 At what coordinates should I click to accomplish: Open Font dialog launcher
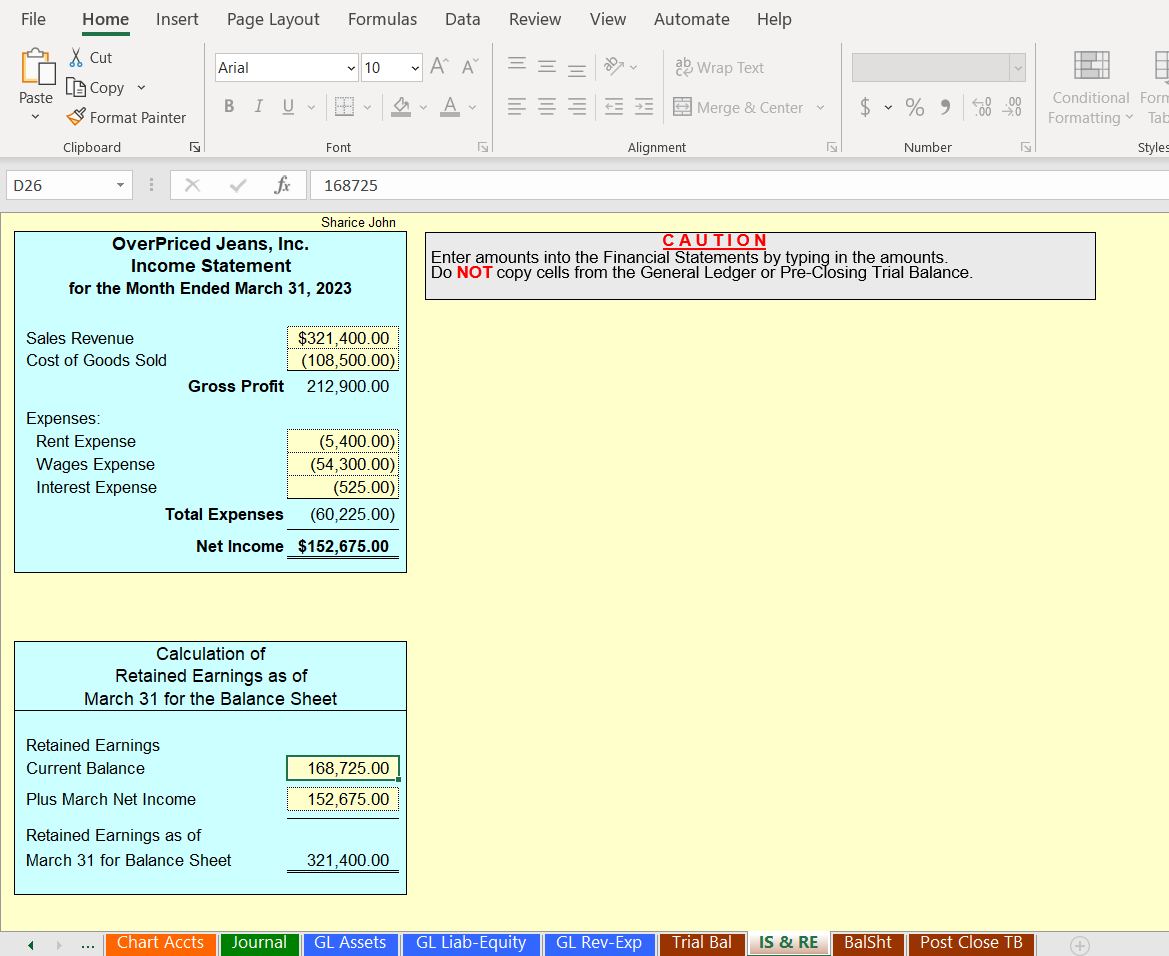(x=483, y=148)
